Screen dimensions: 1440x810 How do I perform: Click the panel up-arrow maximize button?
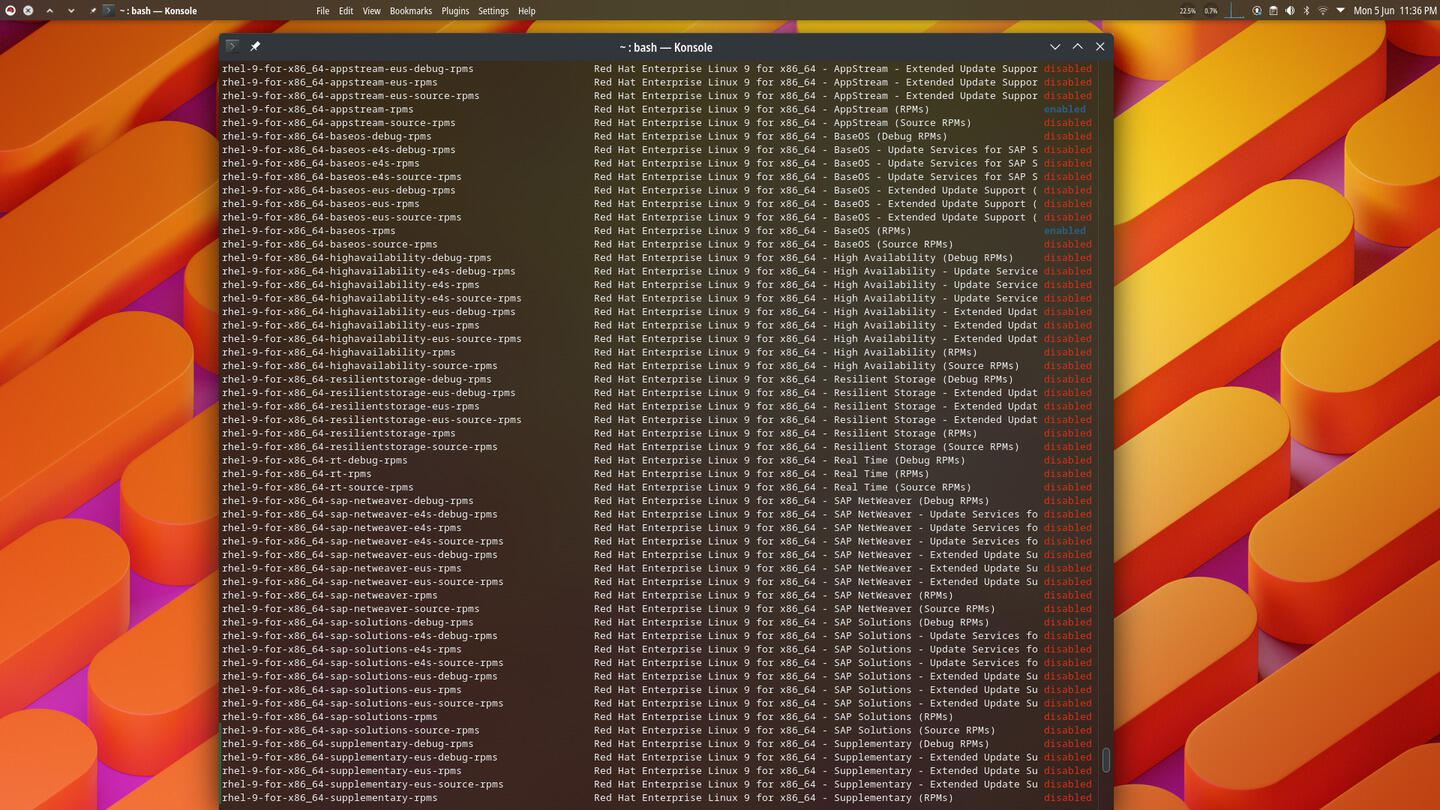49,10
